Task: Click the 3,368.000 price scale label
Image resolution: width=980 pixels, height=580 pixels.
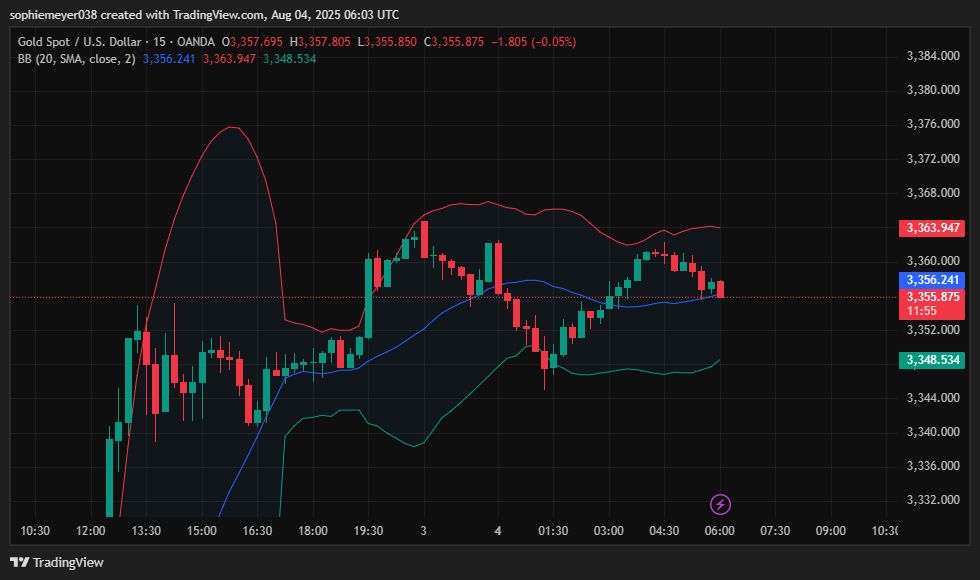Action: pyautogui.click(x=933, y=192)
